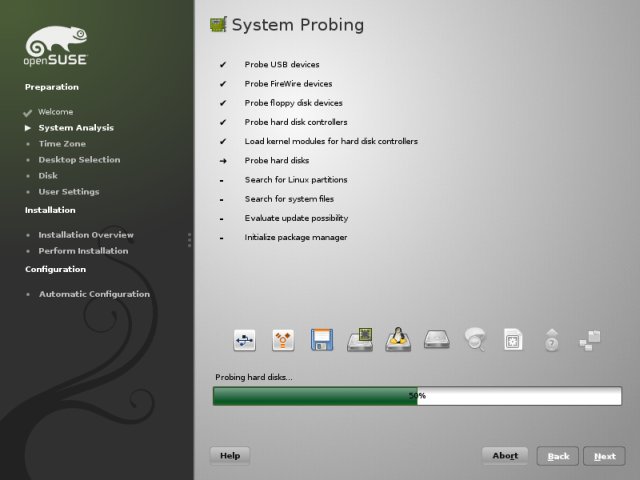Viewport: 640px width, 480px height.
Task: Click the USB probe icon
Action: pos(244,340)
